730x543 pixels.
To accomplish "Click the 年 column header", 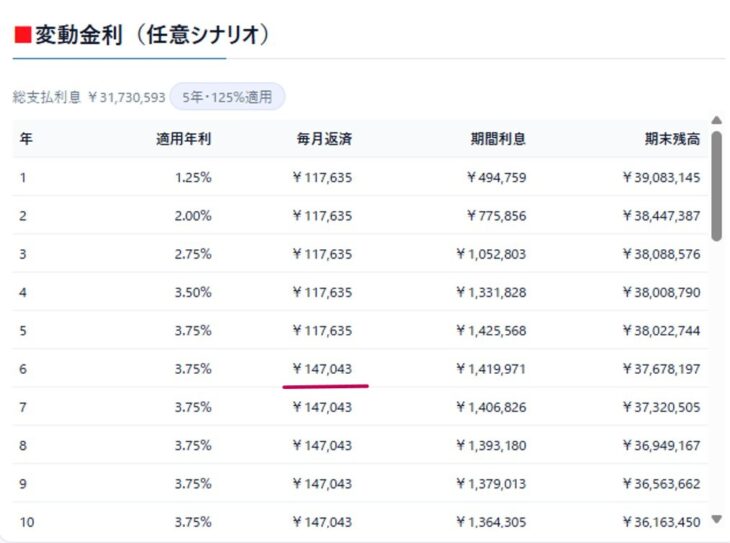I will [26, 139].
